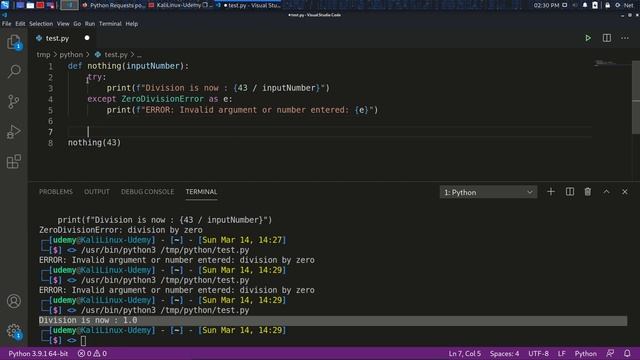640x360 pixels.
Task: Open the Selection menu
Action: (x=41, y=24)
